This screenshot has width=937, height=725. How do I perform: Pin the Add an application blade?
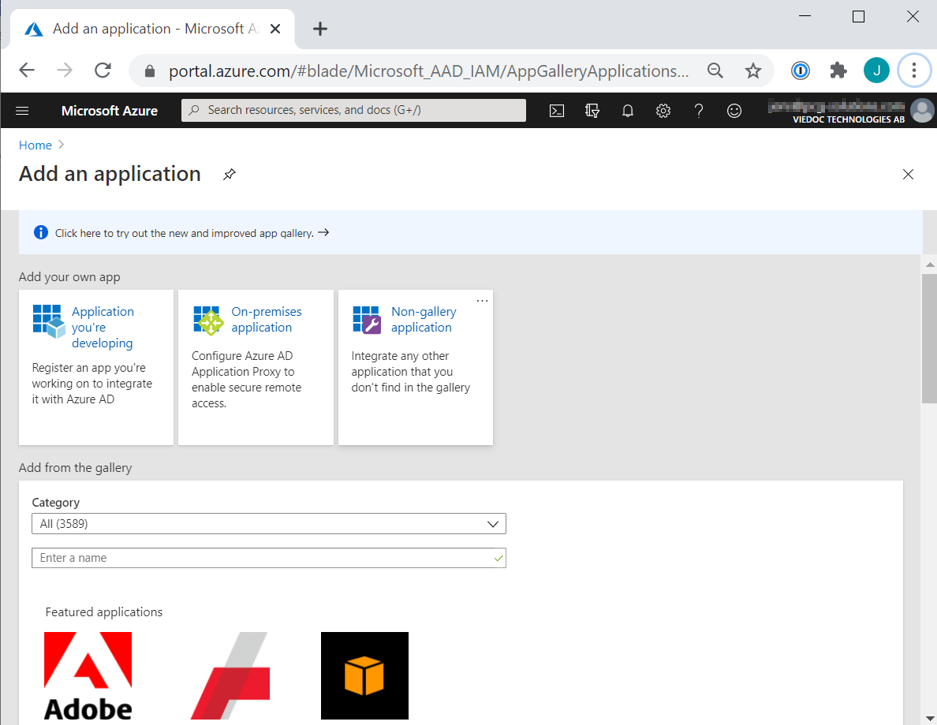(x=229, y=174)
